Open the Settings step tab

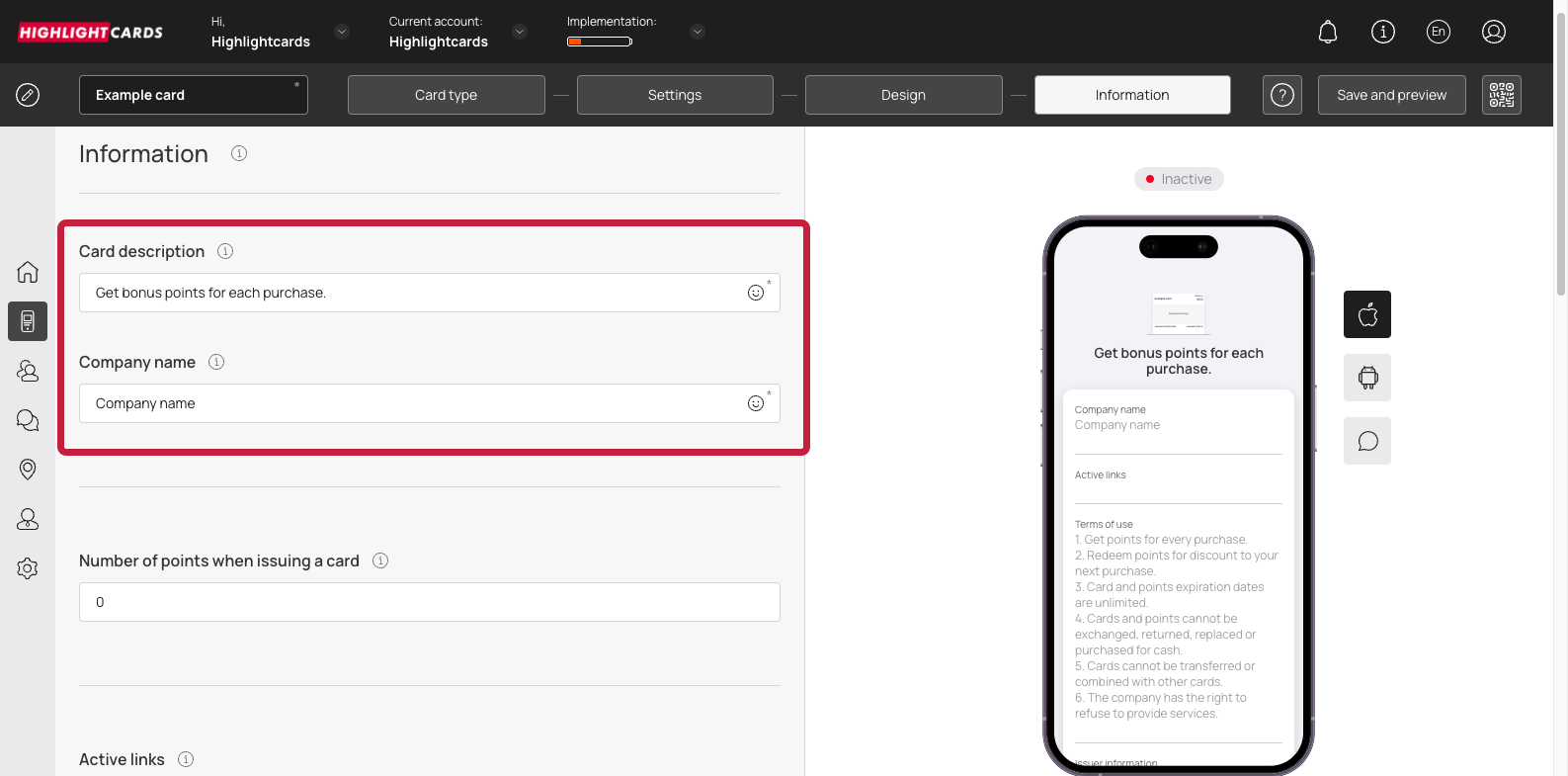point(675,95)
